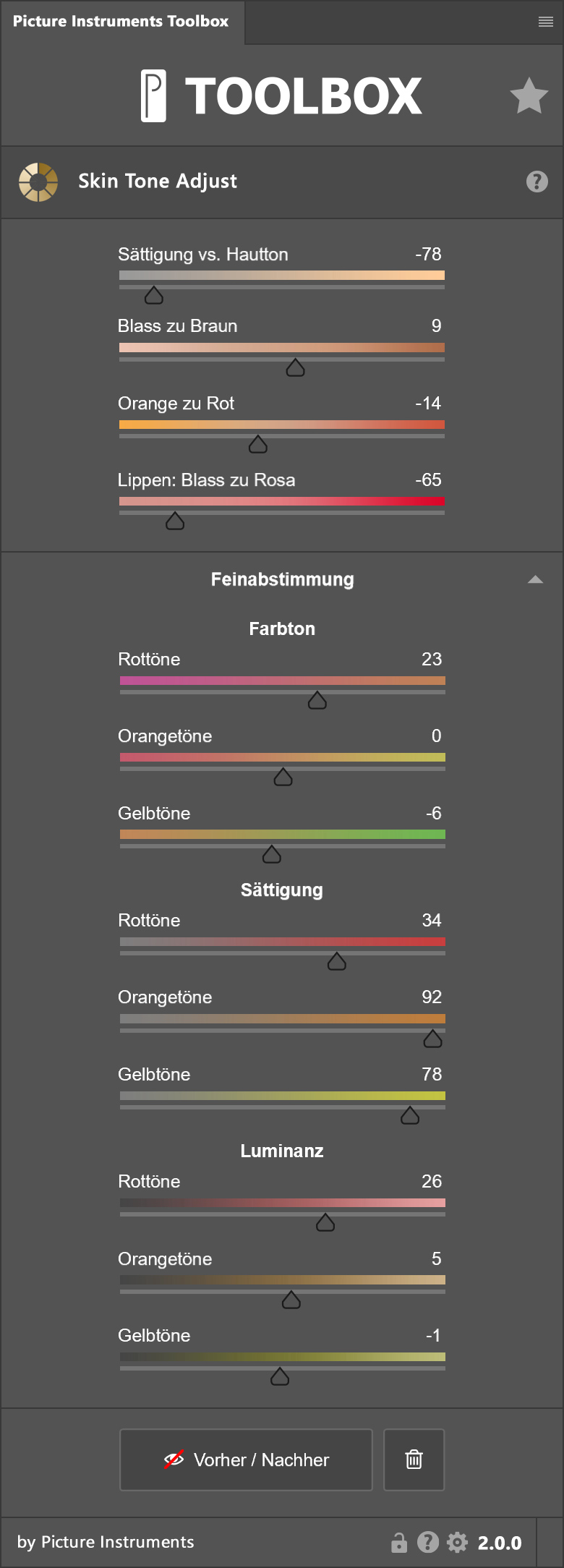Viewport: 564px width, 1568px height.
Task: Click the Orange zu Rot slider handle
Action: (x=258, y=445)
